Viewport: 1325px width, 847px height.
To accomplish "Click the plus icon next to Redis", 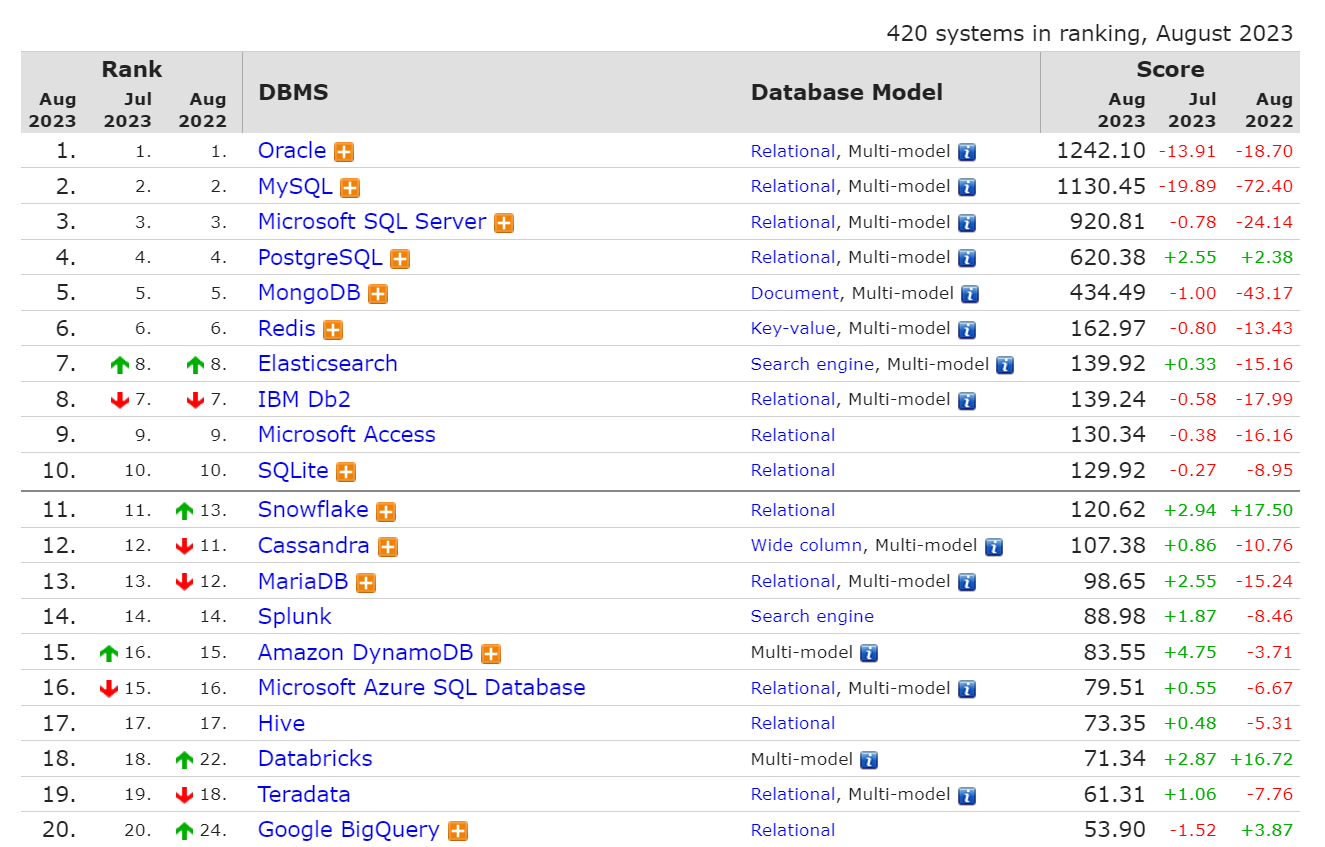I will point(333,330).
